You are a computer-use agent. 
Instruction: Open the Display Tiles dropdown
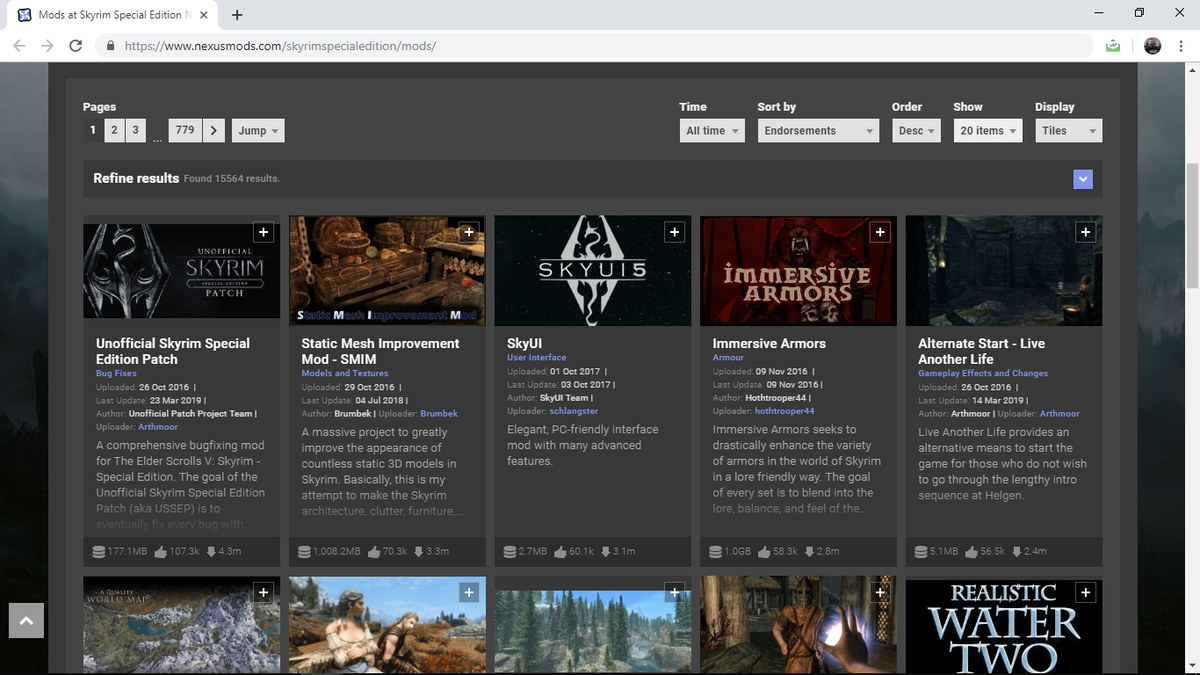1068,130
